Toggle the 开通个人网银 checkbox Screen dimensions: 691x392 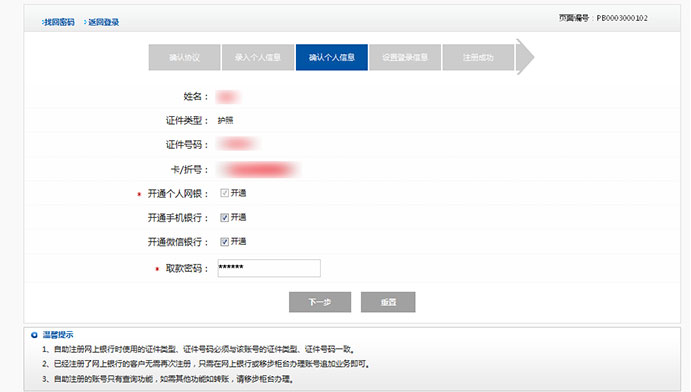pyautogui.click(x=224, y=193)
